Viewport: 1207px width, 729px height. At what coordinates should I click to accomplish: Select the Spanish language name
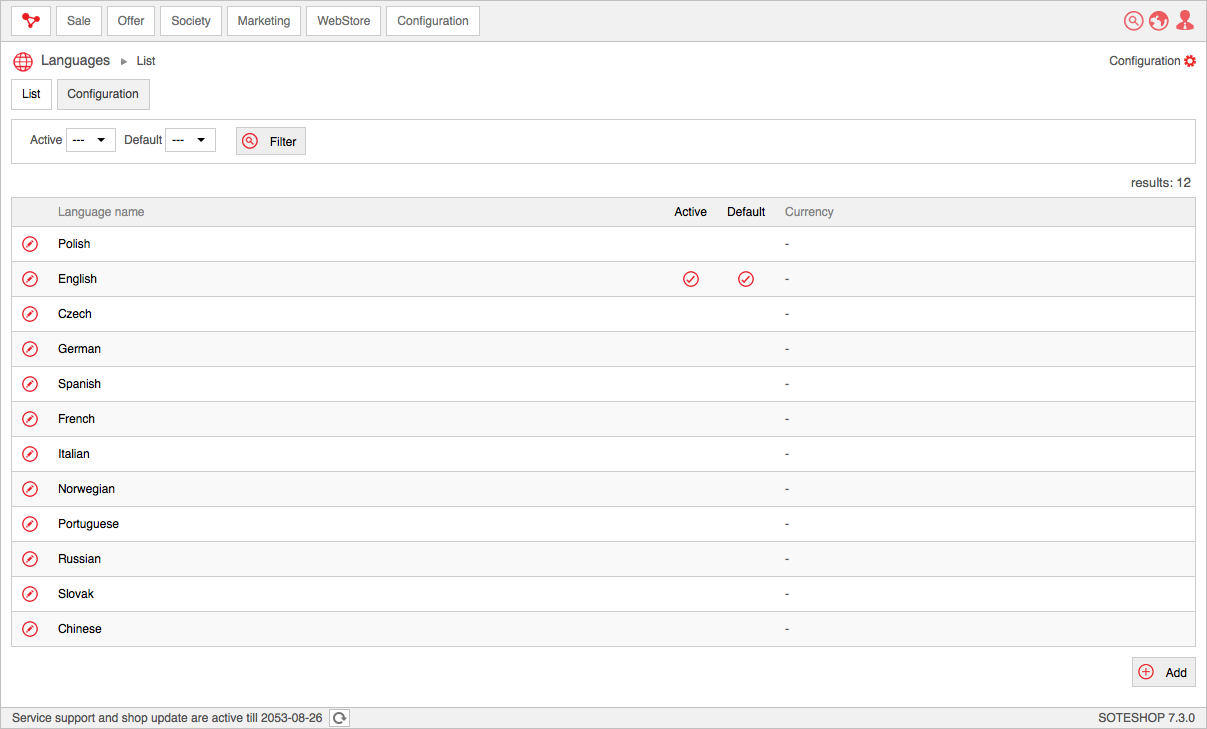tap(79, 384)
